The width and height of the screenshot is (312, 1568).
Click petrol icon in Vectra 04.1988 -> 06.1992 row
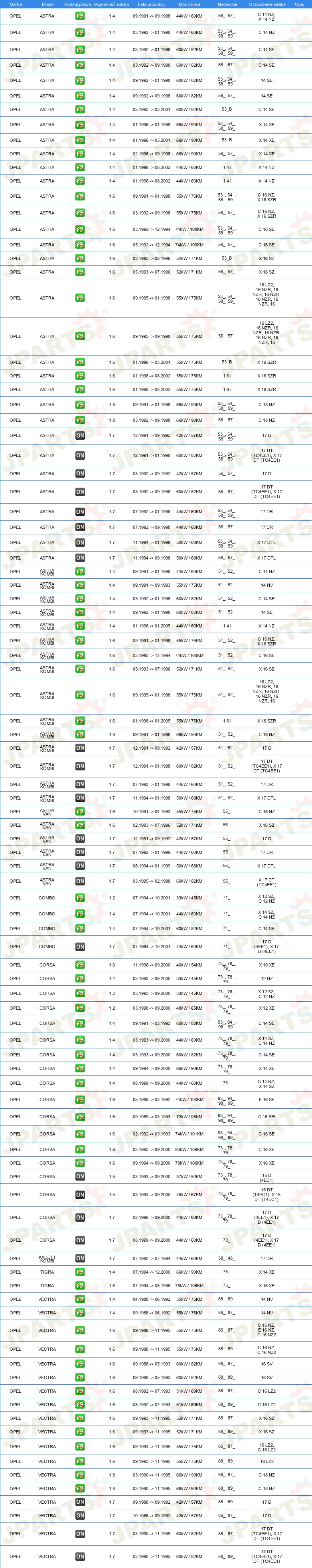pyautogui.click(x=80, y=1299)
